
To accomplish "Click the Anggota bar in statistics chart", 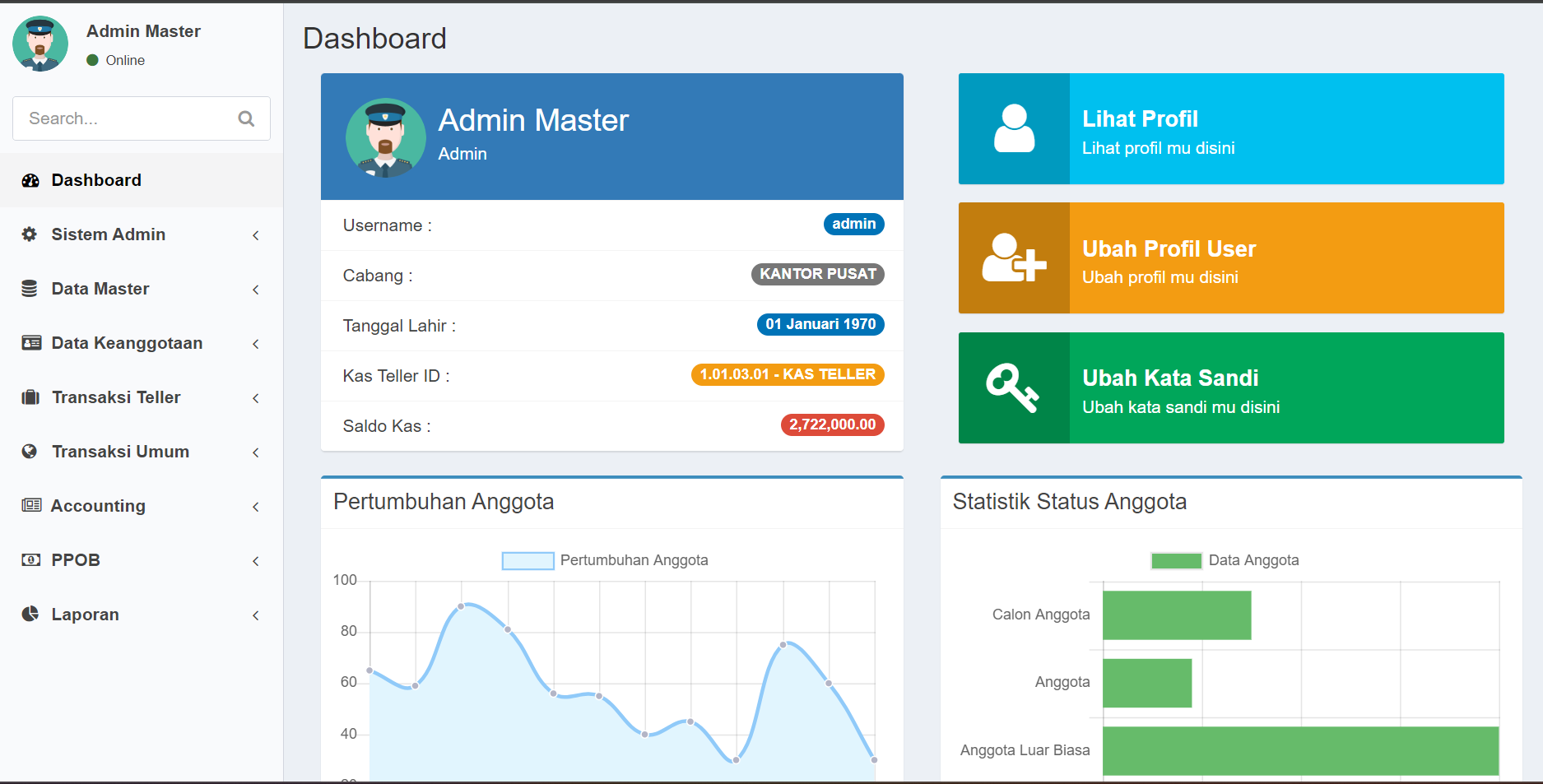I will (x=1147, y=683).
